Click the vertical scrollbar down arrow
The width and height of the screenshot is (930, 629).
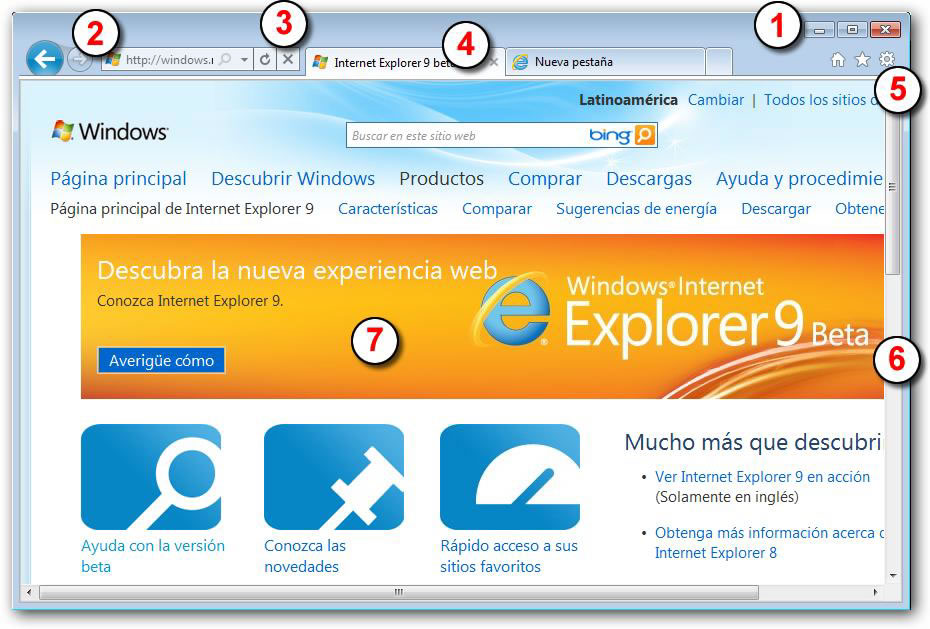click(892, 575)
